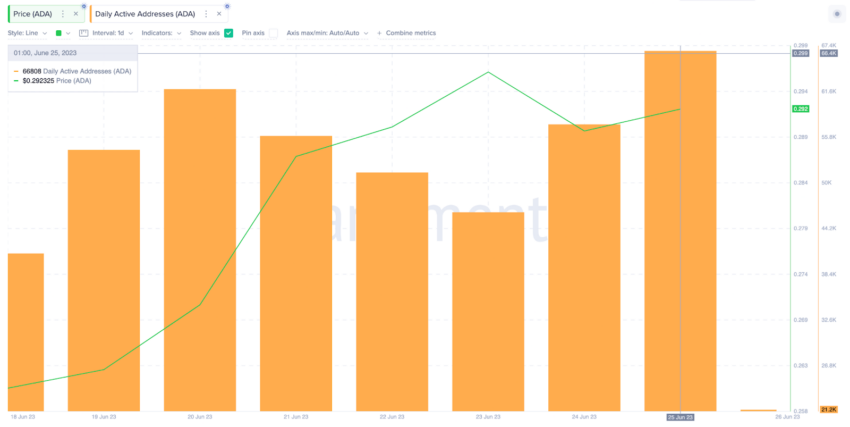Click the 21 Jun 23 orange bar

[296, 273]
